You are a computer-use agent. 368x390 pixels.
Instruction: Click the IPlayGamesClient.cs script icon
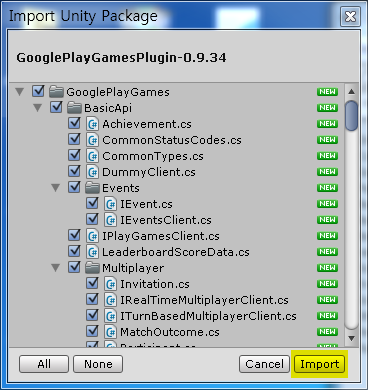92,236
